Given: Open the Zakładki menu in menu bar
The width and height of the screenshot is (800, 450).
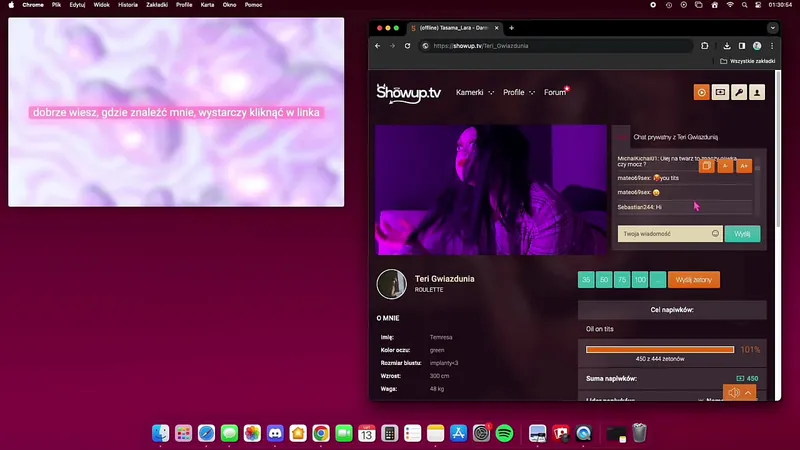Looking at the screenshot, I should (x=157, y=5).
